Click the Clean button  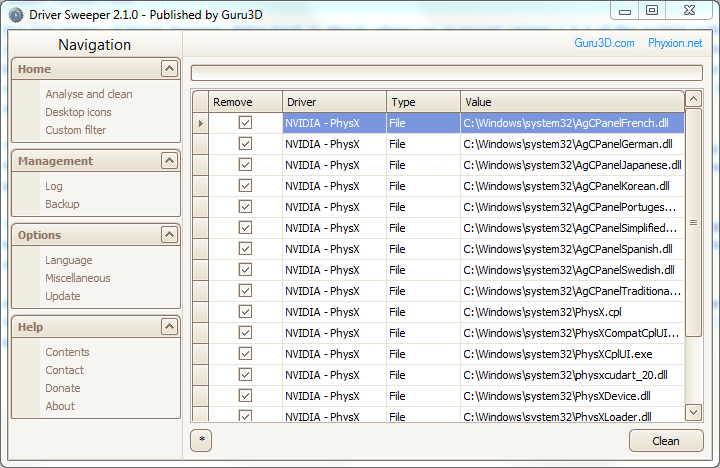click(x=666, y=440)
